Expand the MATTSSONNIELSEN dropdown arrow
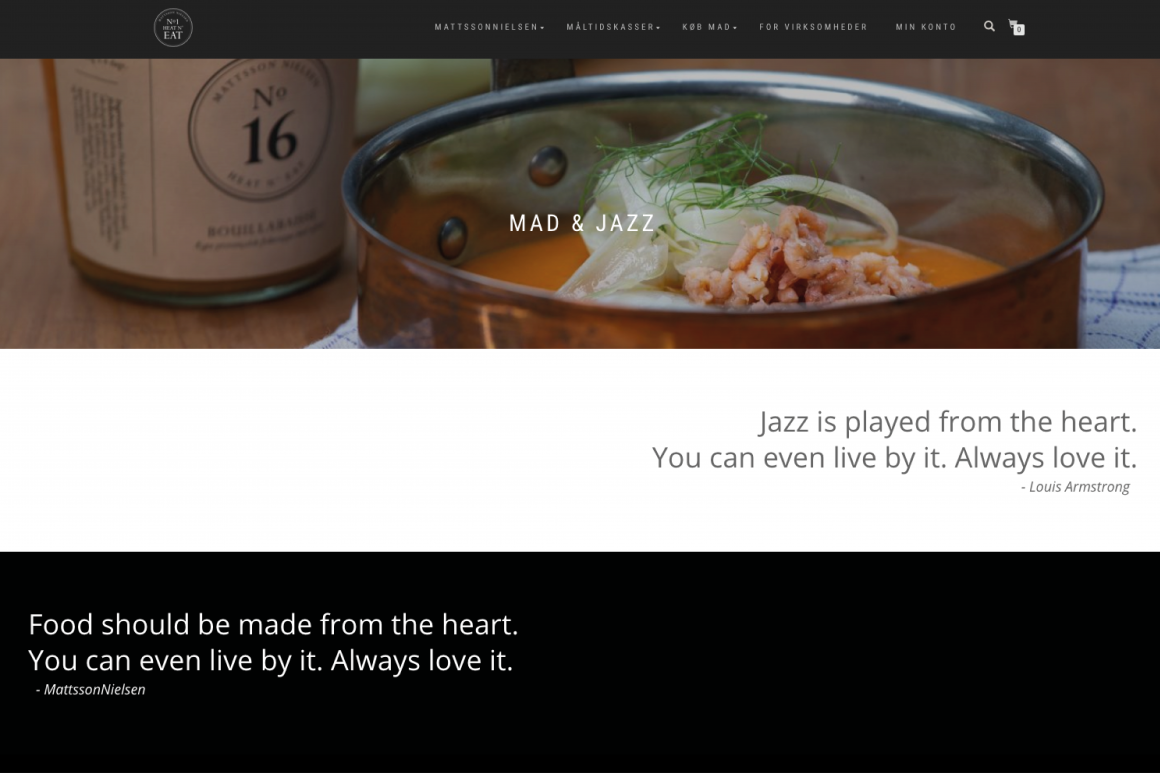This screenshot has height=773, width=1160. click(542, 28)
